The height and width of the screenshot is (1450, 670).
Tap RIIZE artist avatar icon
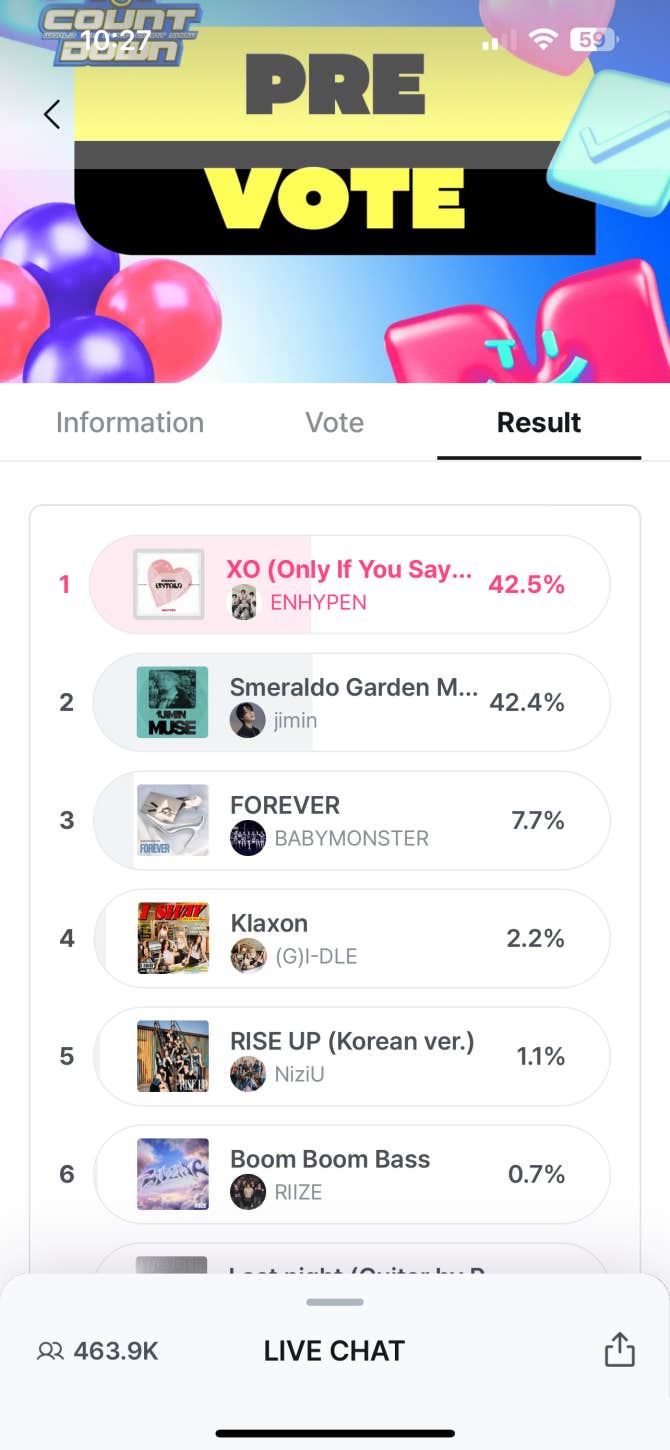pyautogui.click(x=248, y=1192)
